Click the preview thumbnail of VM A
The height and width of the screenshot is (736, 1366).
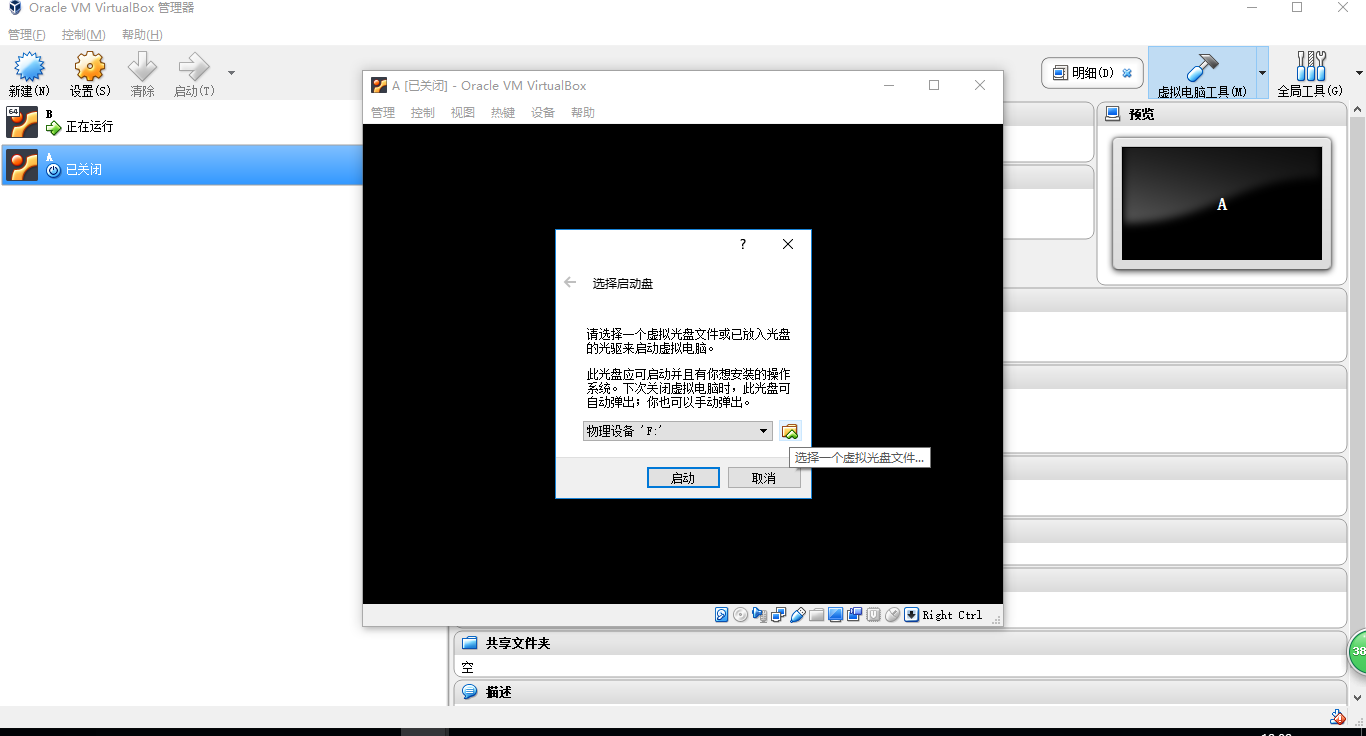[x=1222, y=204]
